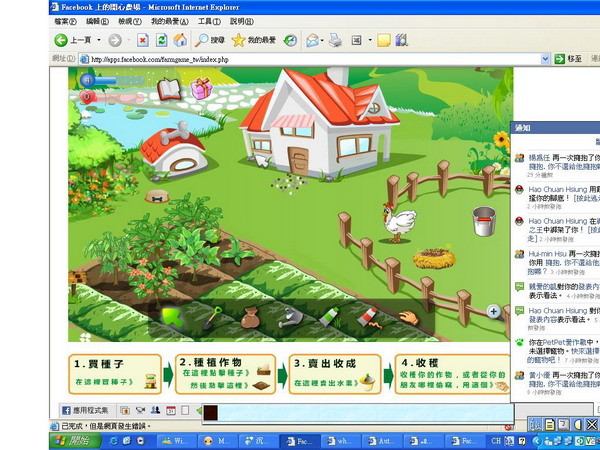The height and width of the screenshot is (450, 600).
Task: Click the dog food bowl
Action: [x=157, y=196]
